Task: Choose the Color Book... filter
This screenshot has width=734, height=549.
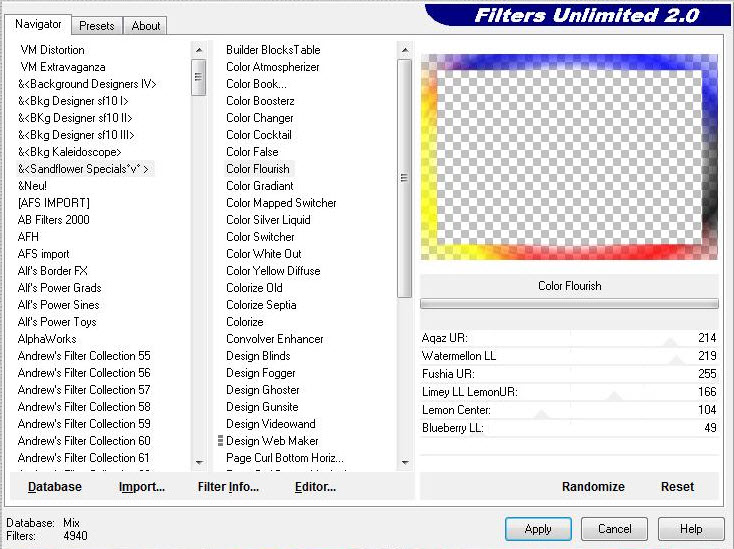Action: pyautogui.click(x=256, y=84)
